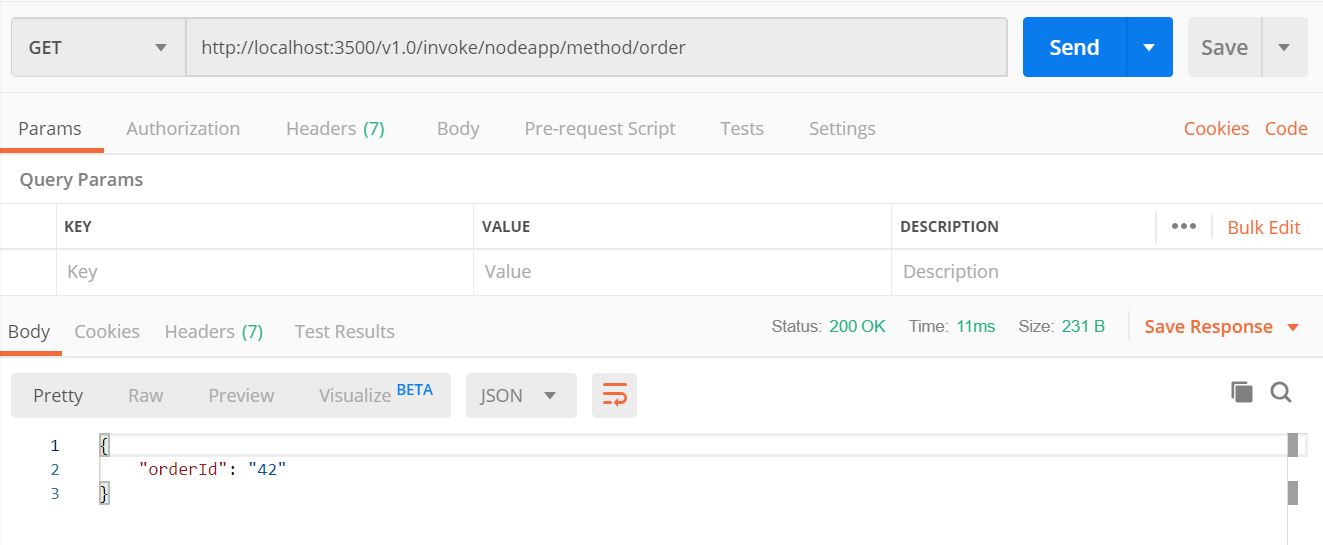The height and width of the screenshot is (545, 1323).
Task: Select the Pre-request Script tab
Action: click(600, 128)
